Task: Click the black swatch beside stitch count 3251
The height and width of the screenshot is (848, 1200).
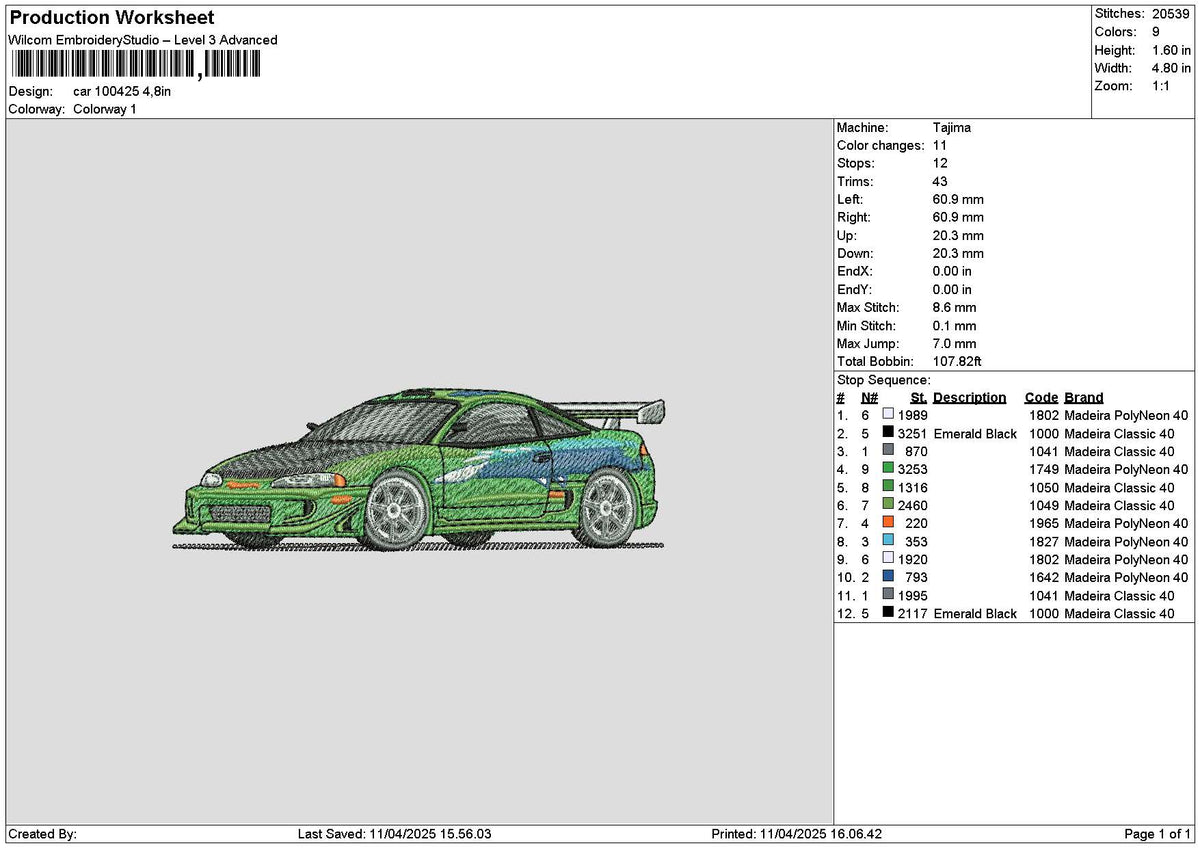Action: [888, 433]
